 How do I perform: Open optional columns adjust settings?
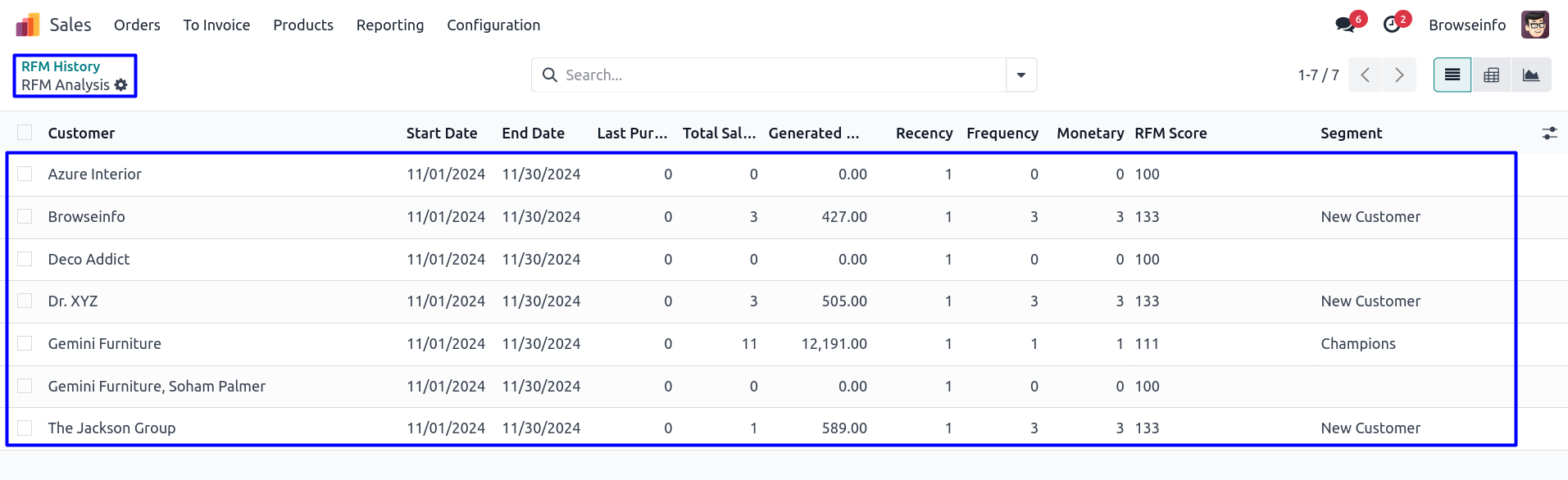click(x=1549, y=133)
